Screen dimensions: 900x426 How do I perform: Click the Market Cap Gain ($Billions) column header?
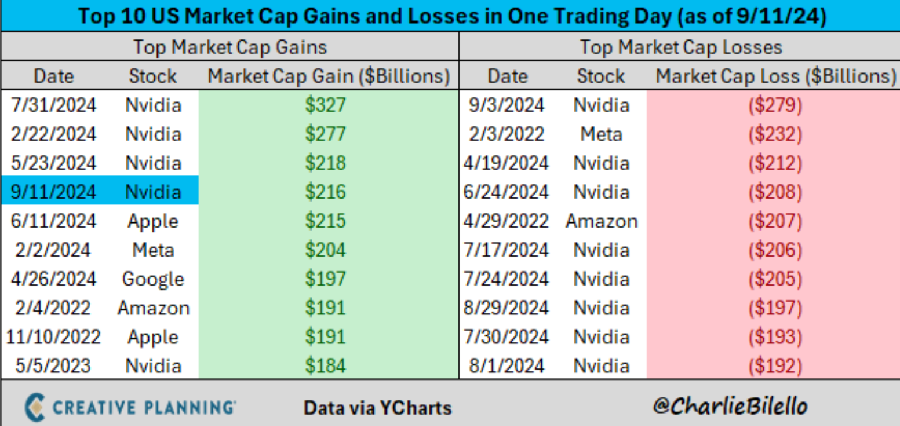(328, 76)
